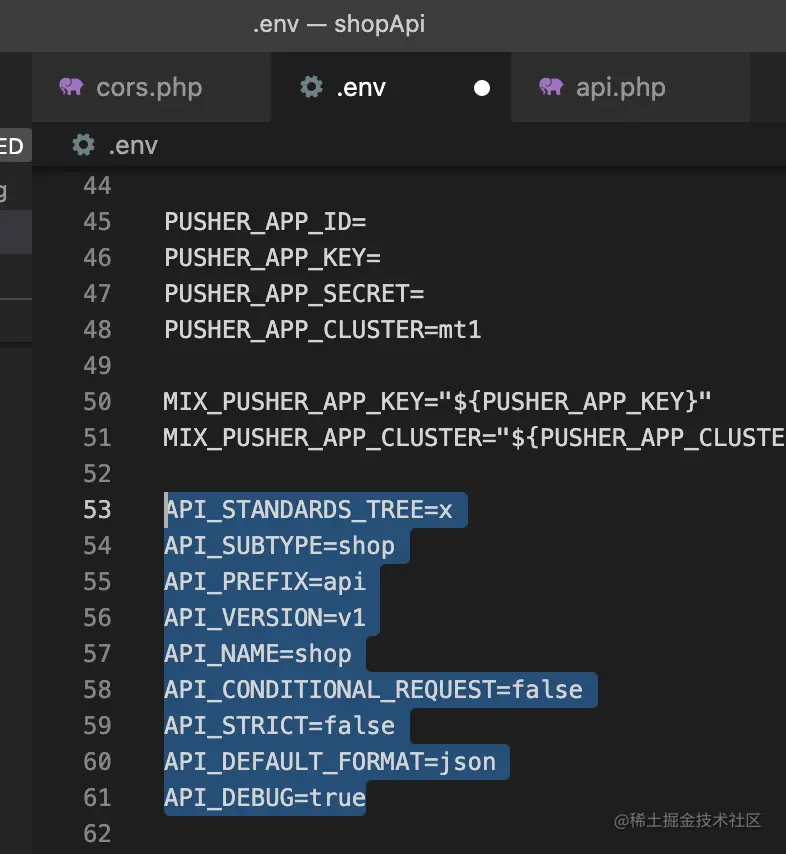Screen dimensions: 786x854
Task: Click the API_STANDARDS_TREE=x line
Action: tap(309, 510)
